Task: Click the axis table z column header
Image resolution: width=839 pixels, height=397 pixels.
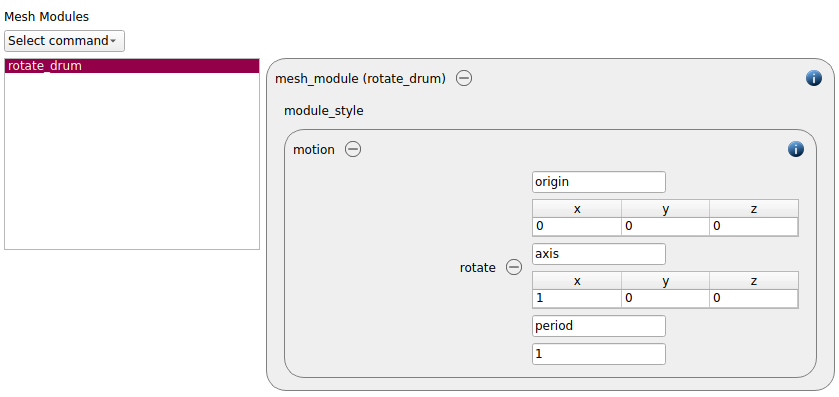Action: (754, 280)
